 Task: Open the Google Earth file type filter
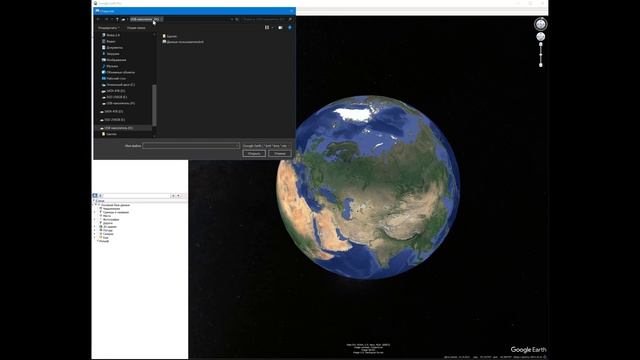click(267, 146)
